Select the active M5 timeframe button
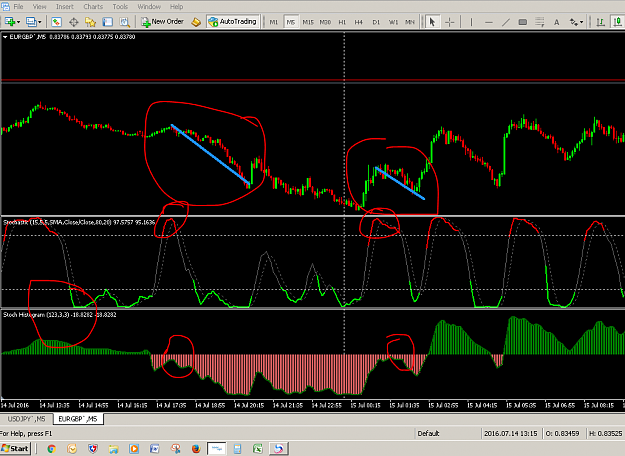Image resolution: width=625 pixels, height=456 pixels. point(291,22)
